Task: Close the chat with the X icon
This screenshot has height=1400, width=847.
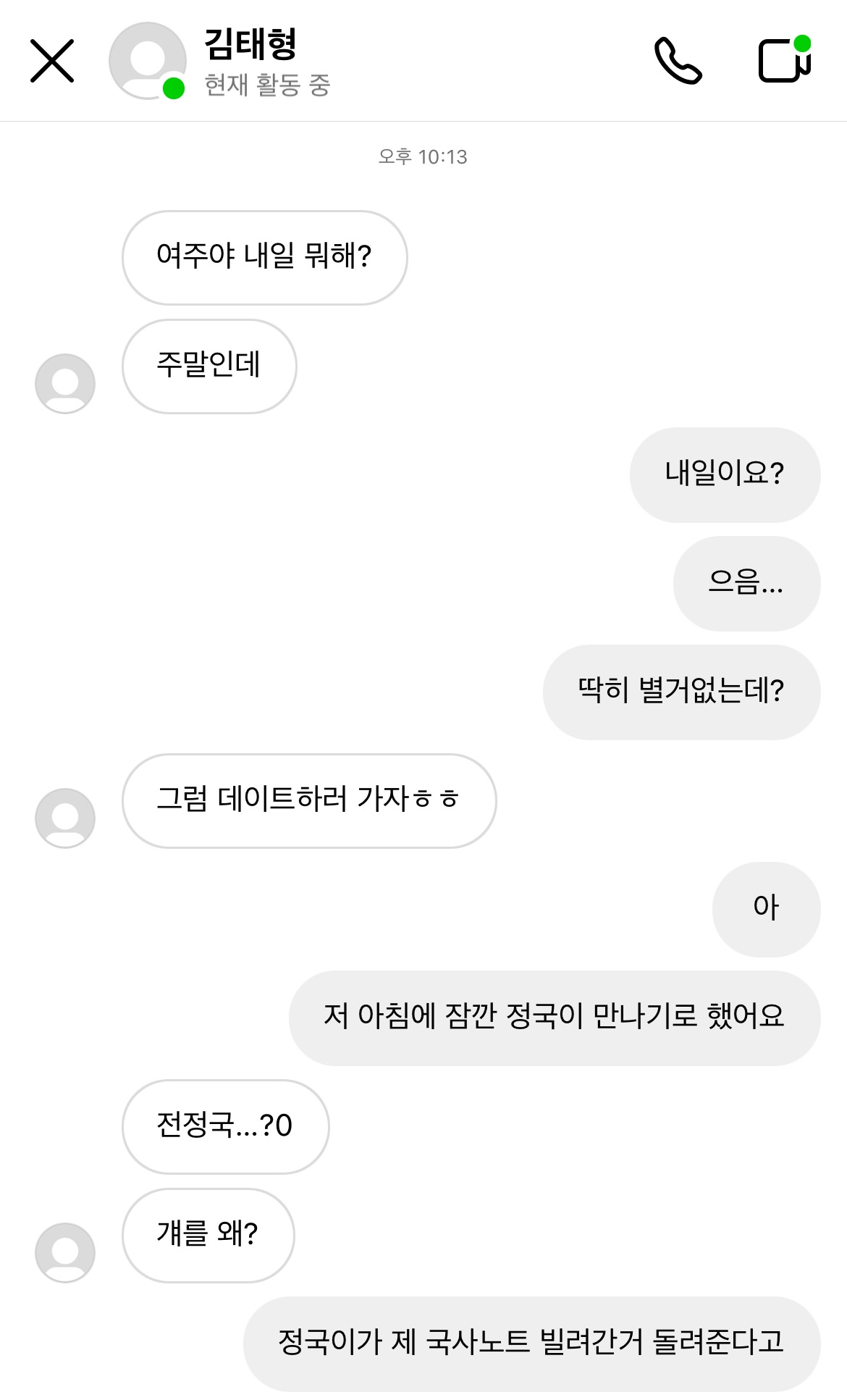Action: [x=52, y=61]
